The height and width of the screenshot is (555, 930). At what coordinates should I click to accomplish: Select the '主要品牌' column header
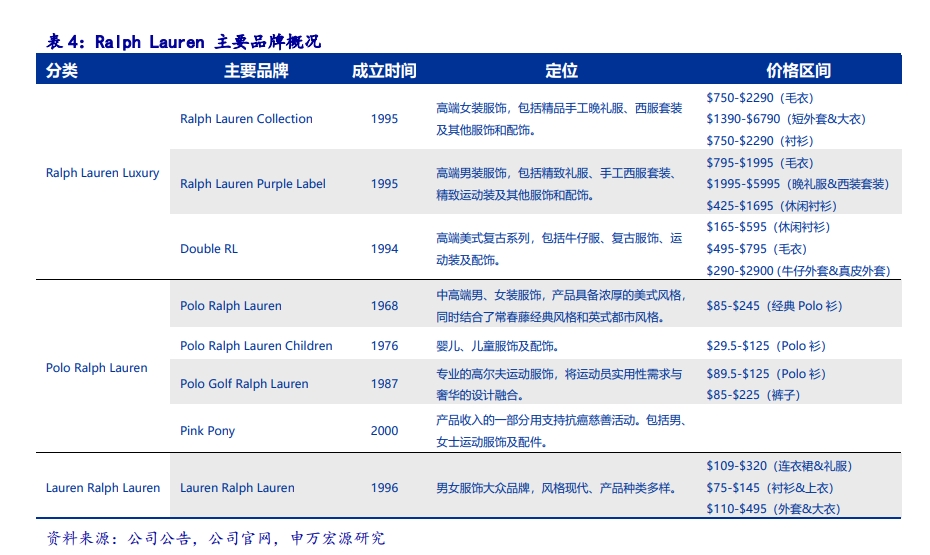256,71
